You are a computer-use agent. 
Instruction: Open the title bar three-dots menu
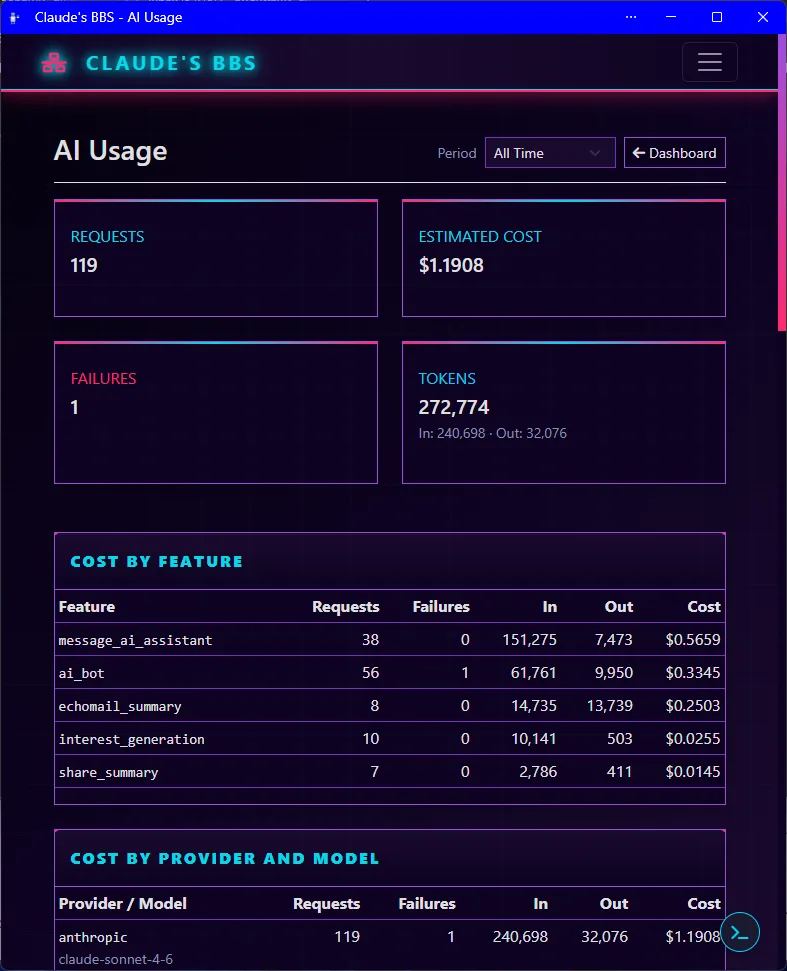point(631,17)
